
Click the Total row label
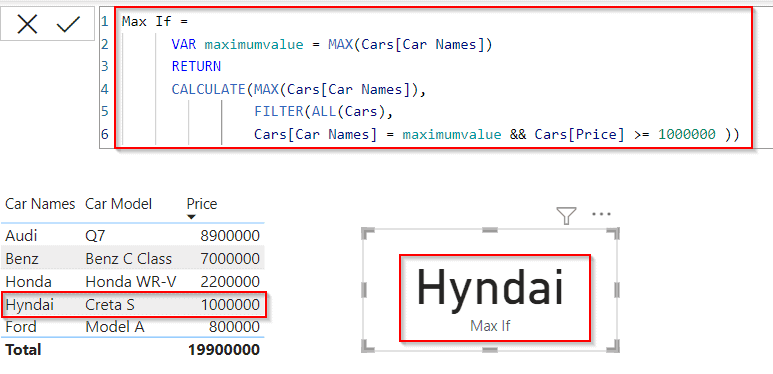coord(23,349)
